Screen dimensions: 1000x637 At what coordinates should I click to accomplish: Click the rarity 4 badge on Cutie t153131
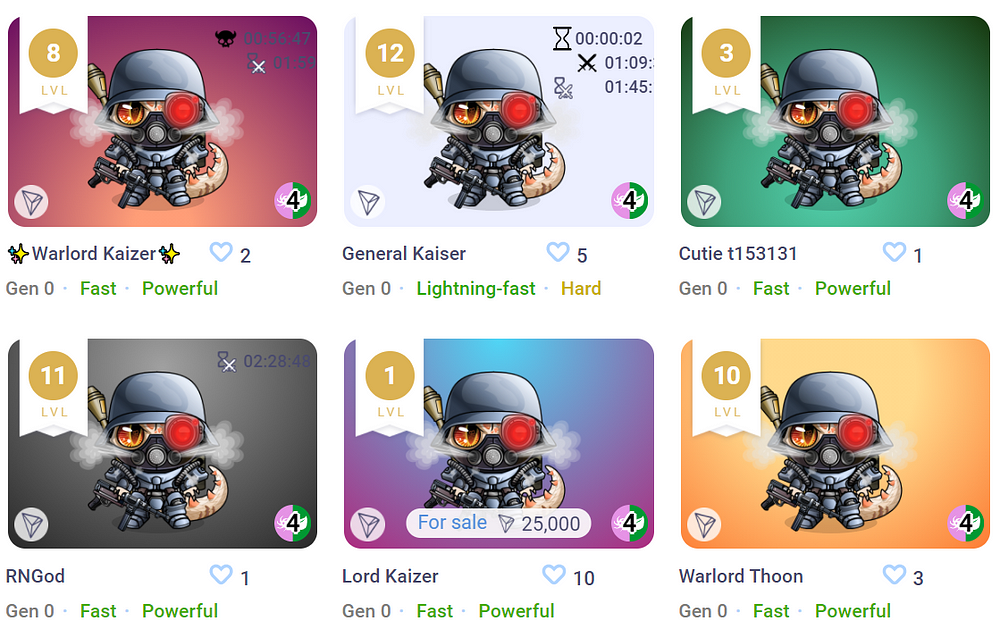[x=966, y=200]
